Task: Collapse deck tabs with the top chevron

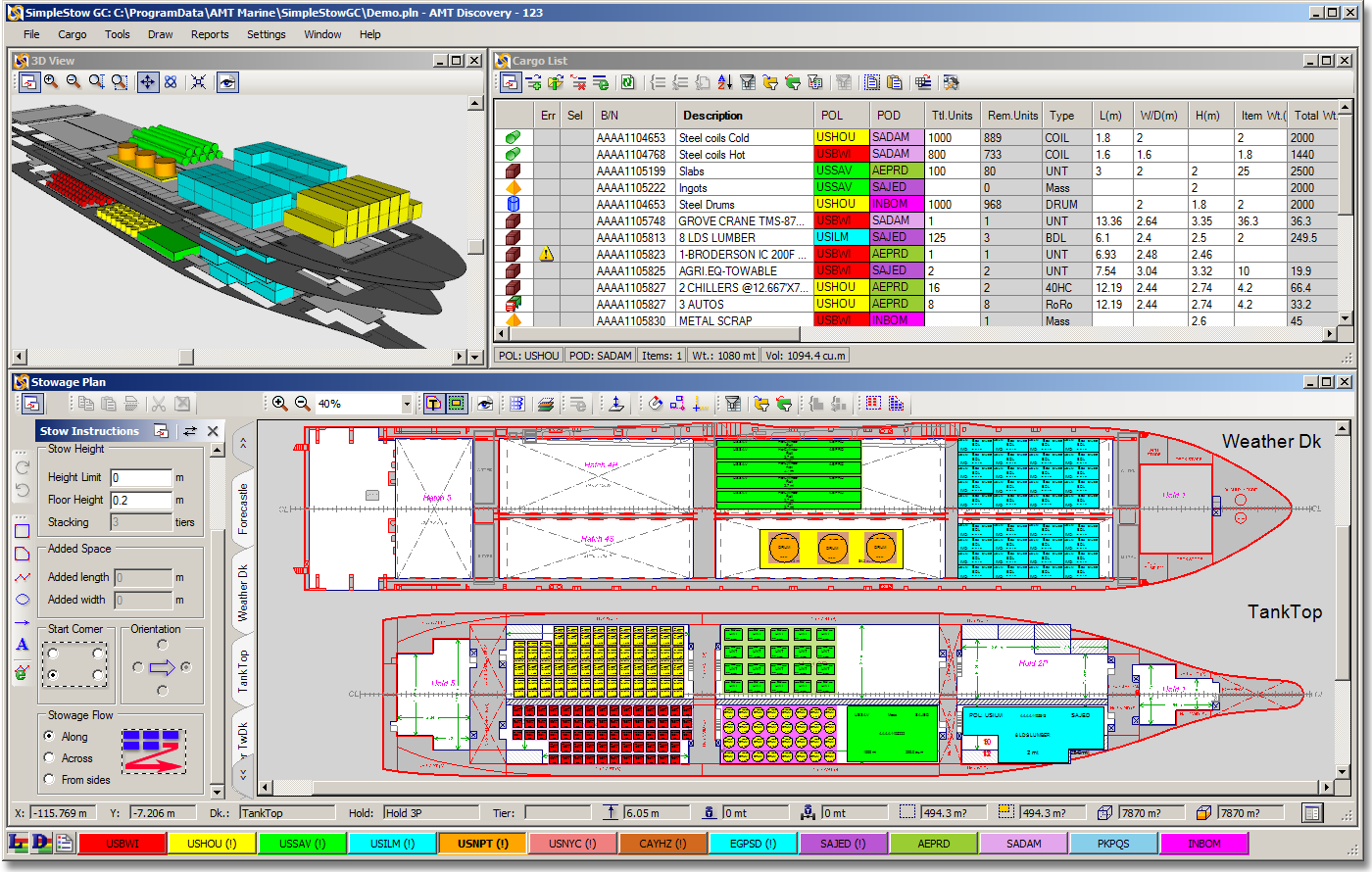Action: [243, 443]
